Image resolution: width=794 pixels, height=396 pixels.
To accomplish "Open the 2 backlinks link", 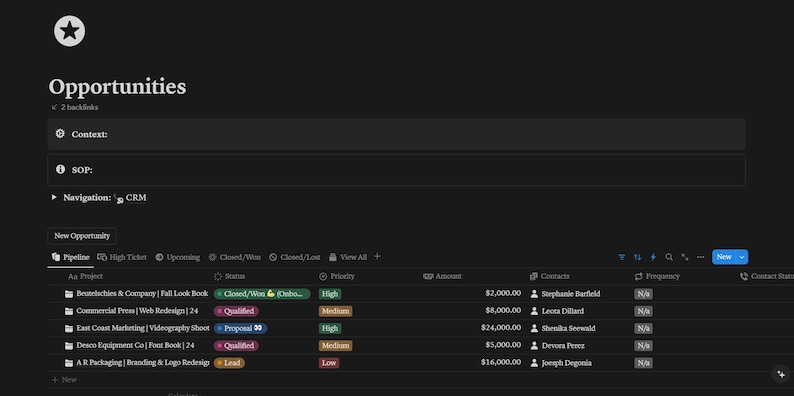I will point(75,107).
